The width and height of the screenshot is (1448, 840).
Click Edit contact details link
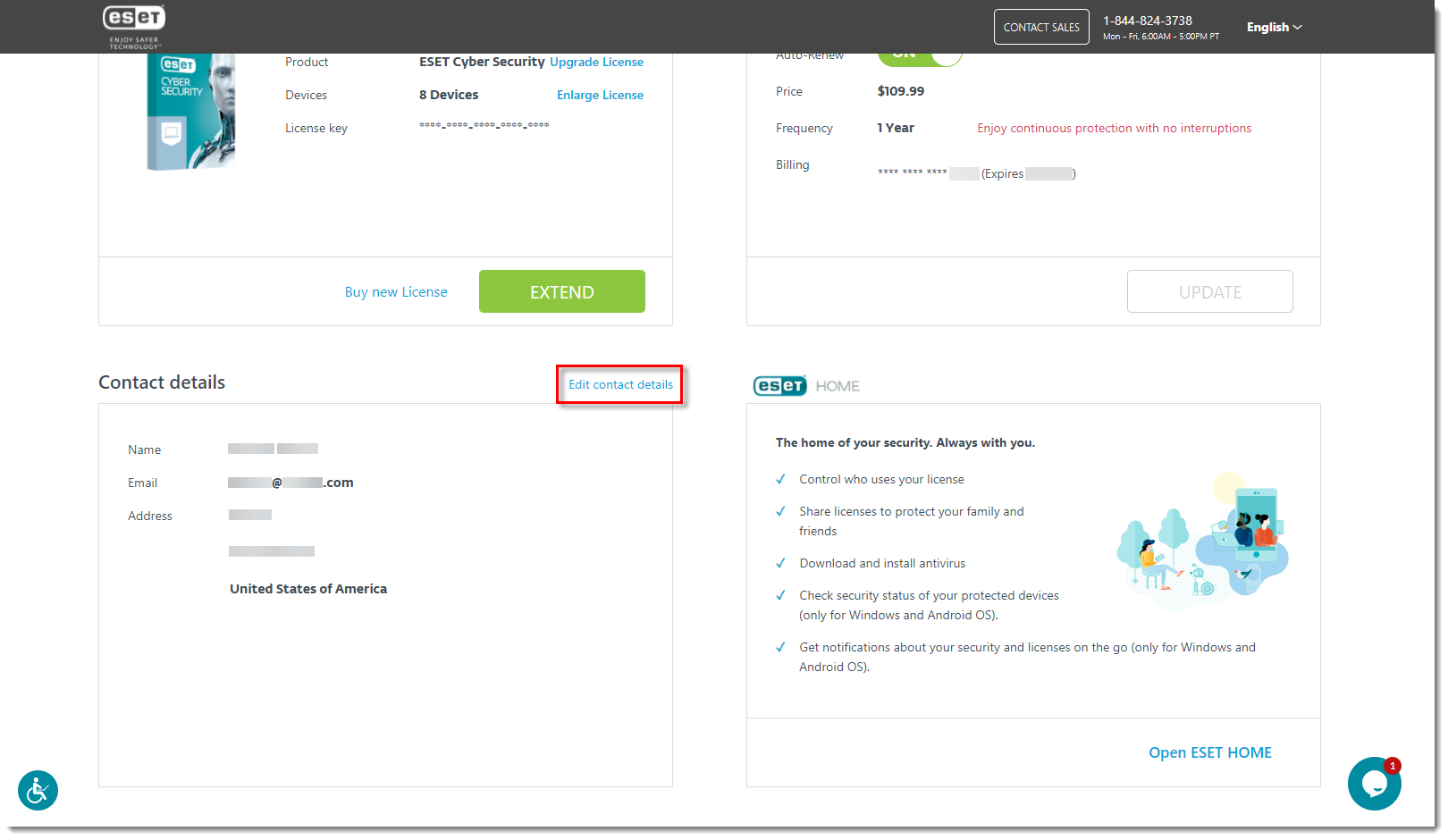click(620, 384)
